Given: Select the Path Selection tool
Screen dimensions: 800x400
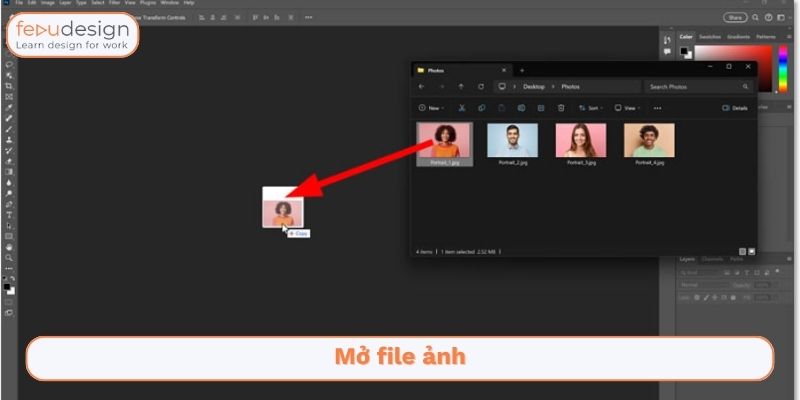Looking at the screenshot, I should [x=9, y=226].
